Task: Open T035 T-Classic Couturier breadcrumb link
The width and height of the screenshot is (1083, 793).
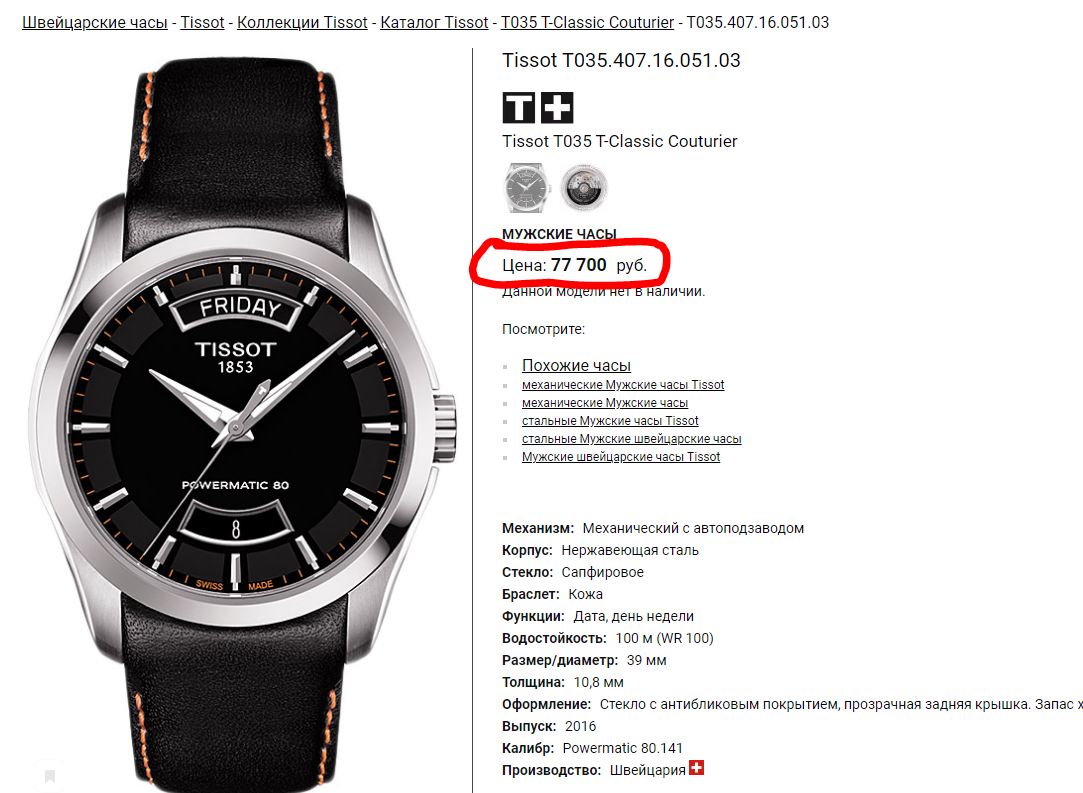Action: 587,23
